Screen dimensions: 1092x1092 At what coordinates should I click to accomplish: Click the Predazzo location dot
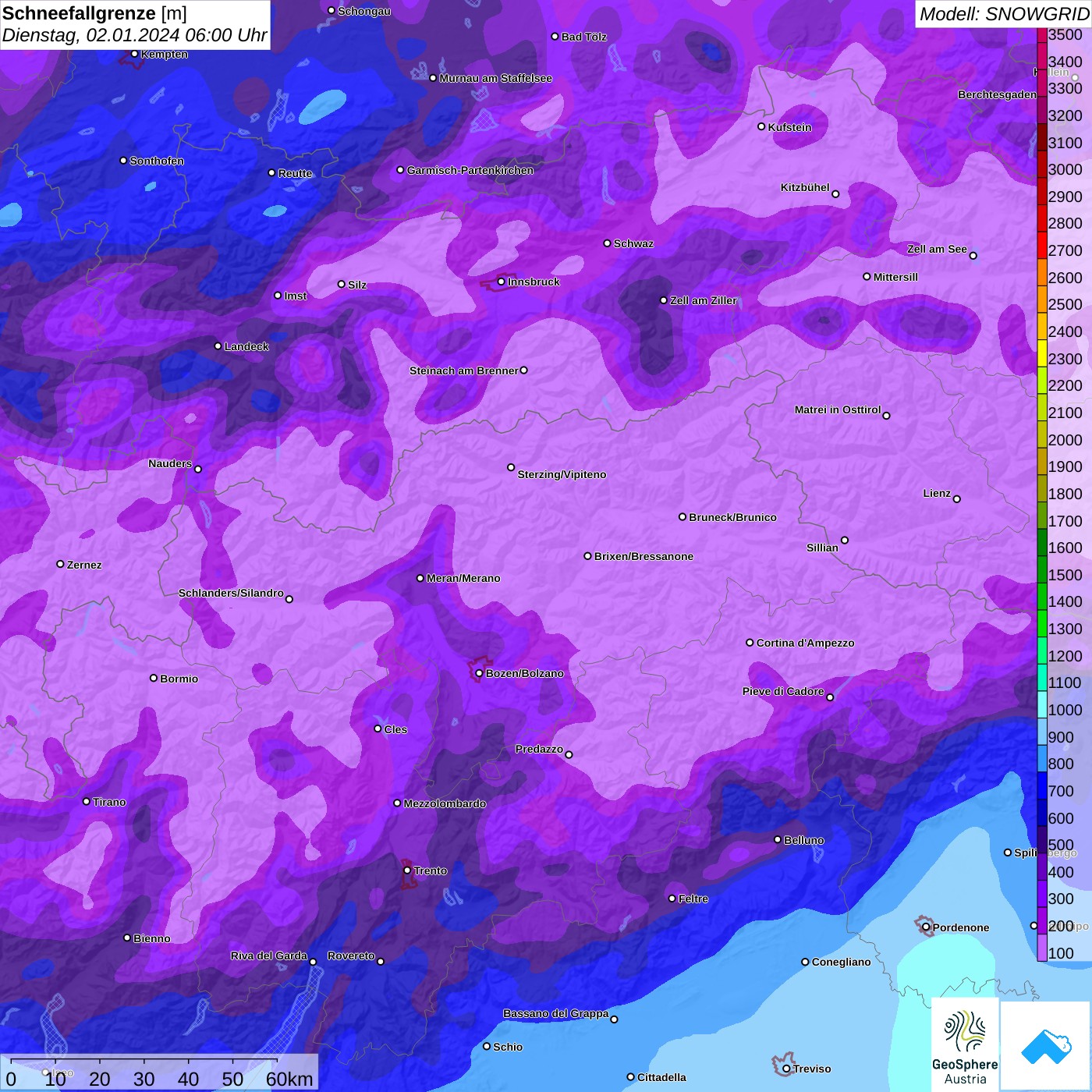[569, 754]
